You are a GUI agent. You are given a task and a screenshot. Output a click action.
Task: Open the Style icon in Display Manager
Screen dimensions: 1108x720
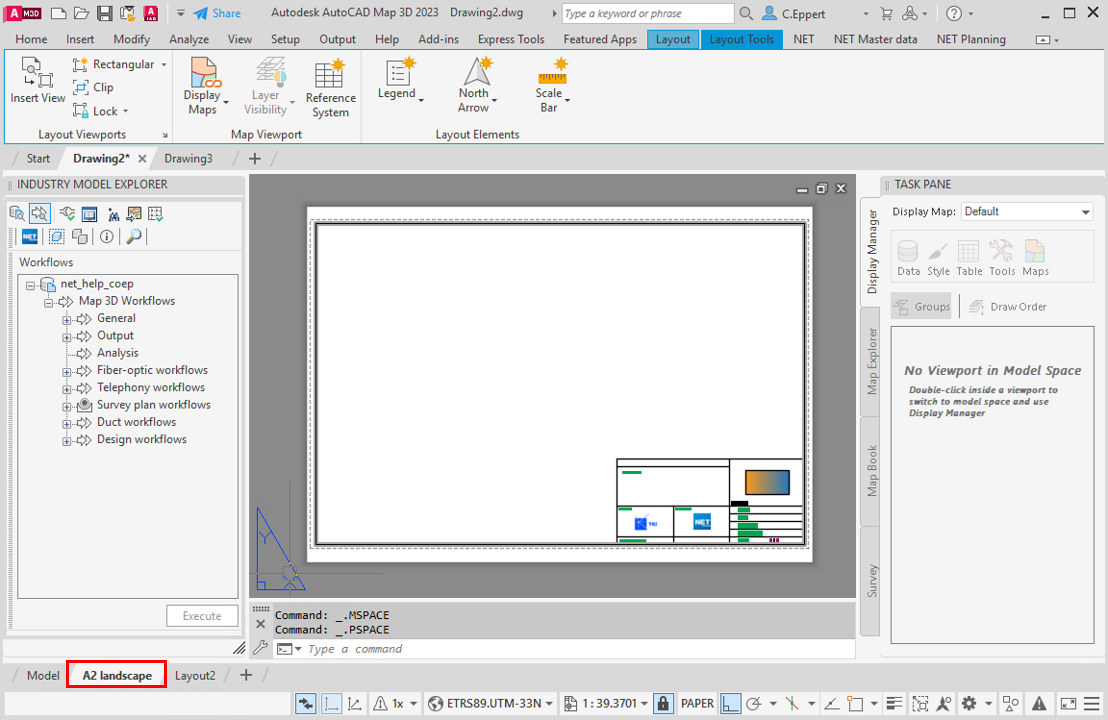938,258
